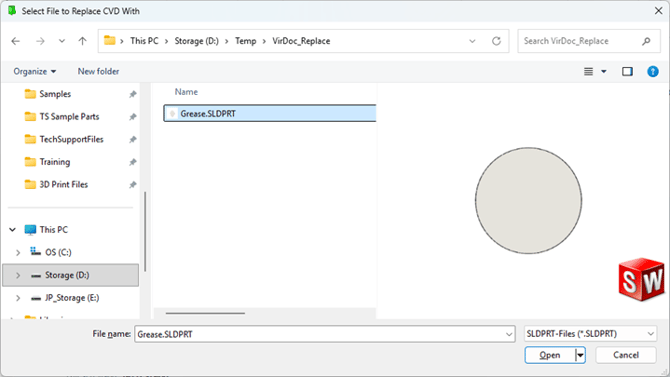Image resolution: width=670 pixels, height=377 pixels.
Task: Click the horizontal file list scrollbar
Action: pyautogui.click(x=205, y=313)
